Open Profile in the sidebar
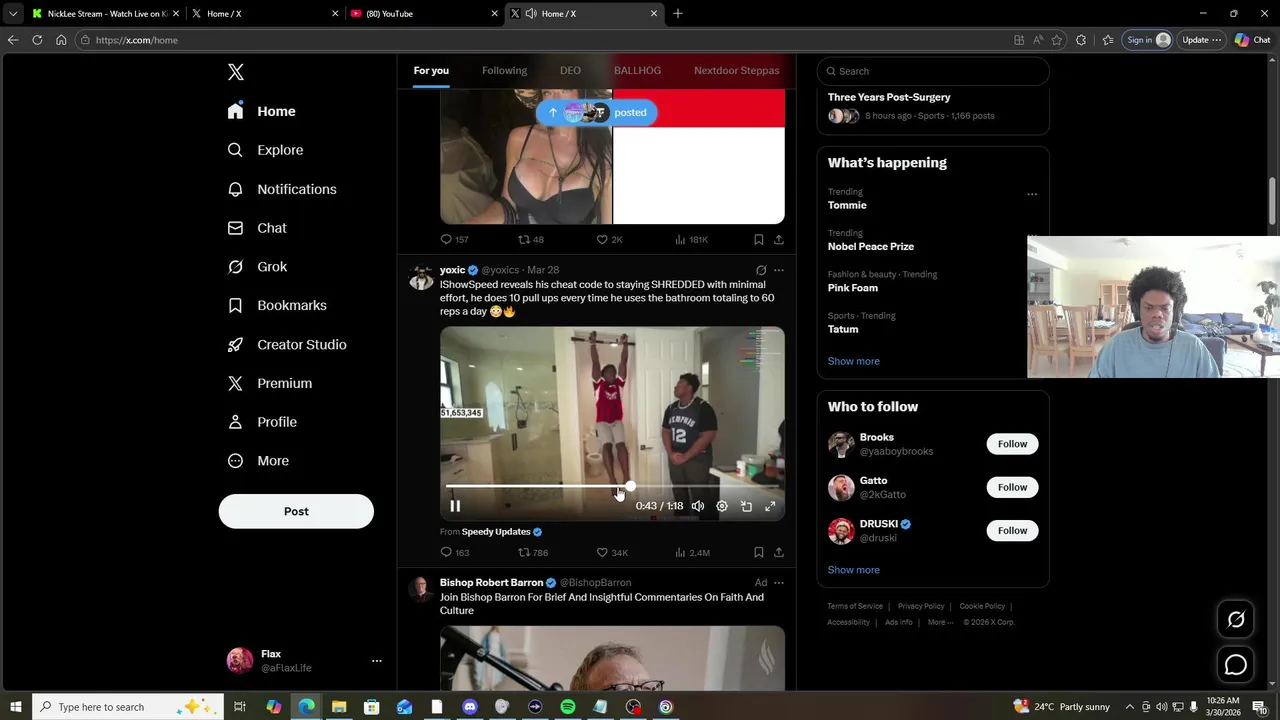Image resolution: width=1280 pixels, height=720 pixels. pos(262,422)
